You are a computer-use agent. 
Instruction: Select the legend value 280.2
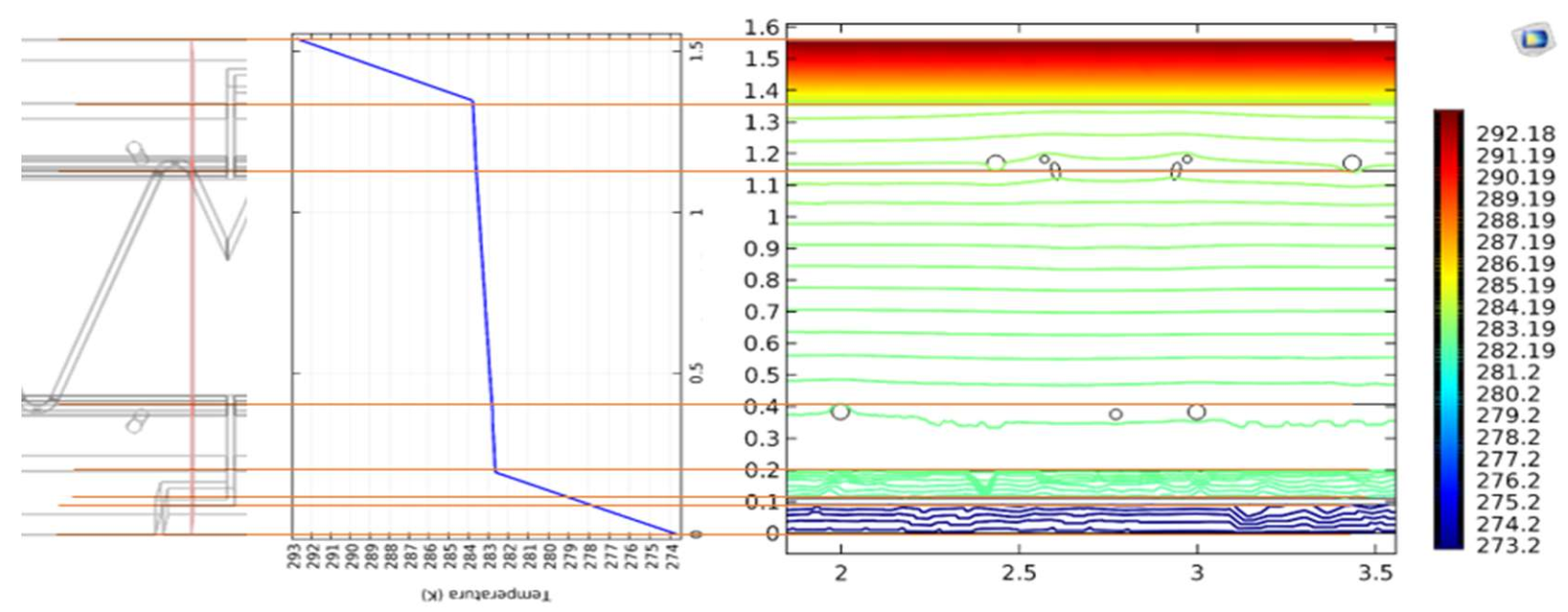(1509, 393)
